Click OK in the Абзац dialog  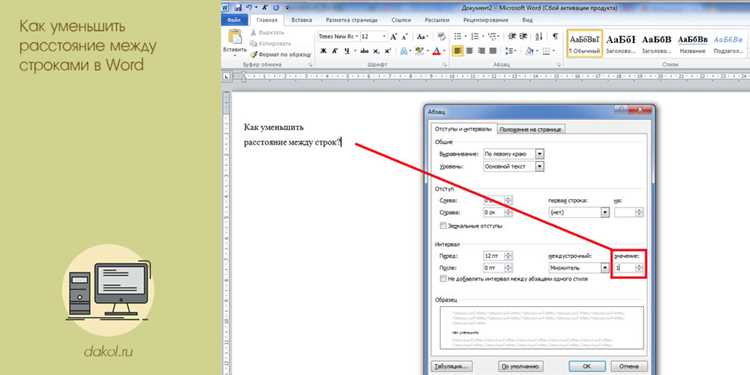point(587,367)
